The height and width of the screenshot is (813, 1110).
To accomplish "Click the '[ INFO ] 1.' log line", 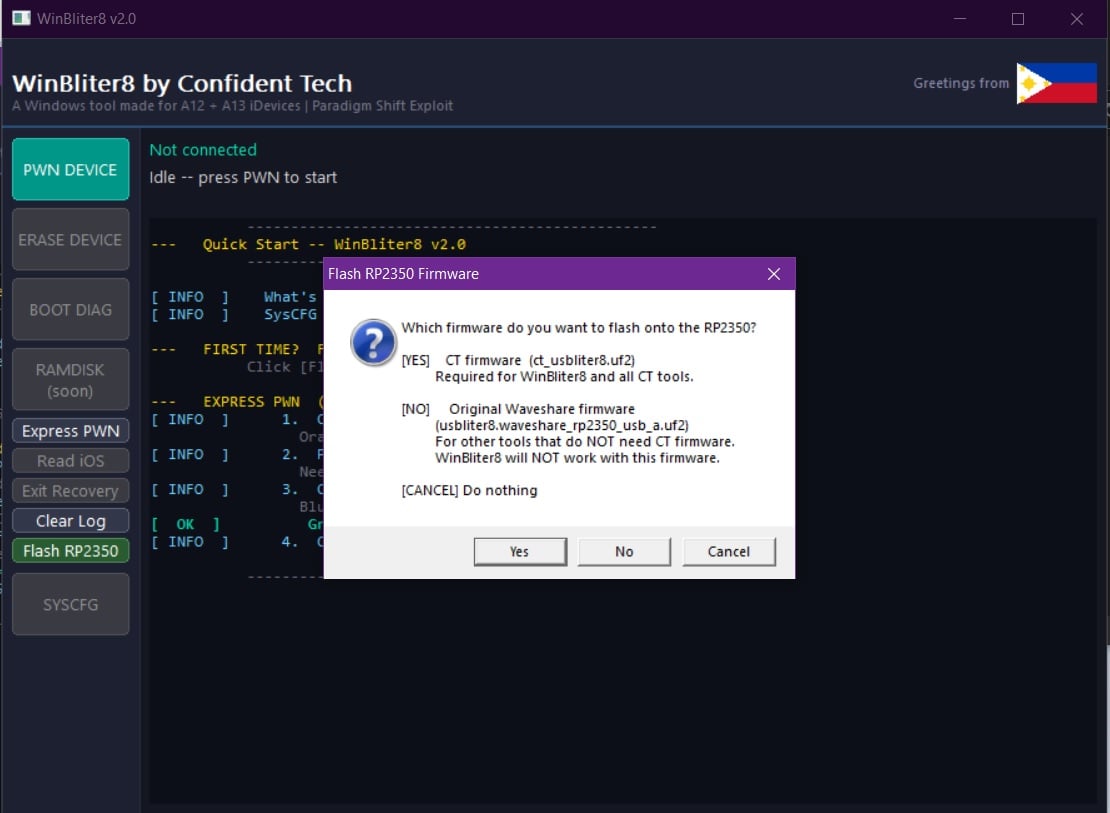I will (x=236, y=419).
